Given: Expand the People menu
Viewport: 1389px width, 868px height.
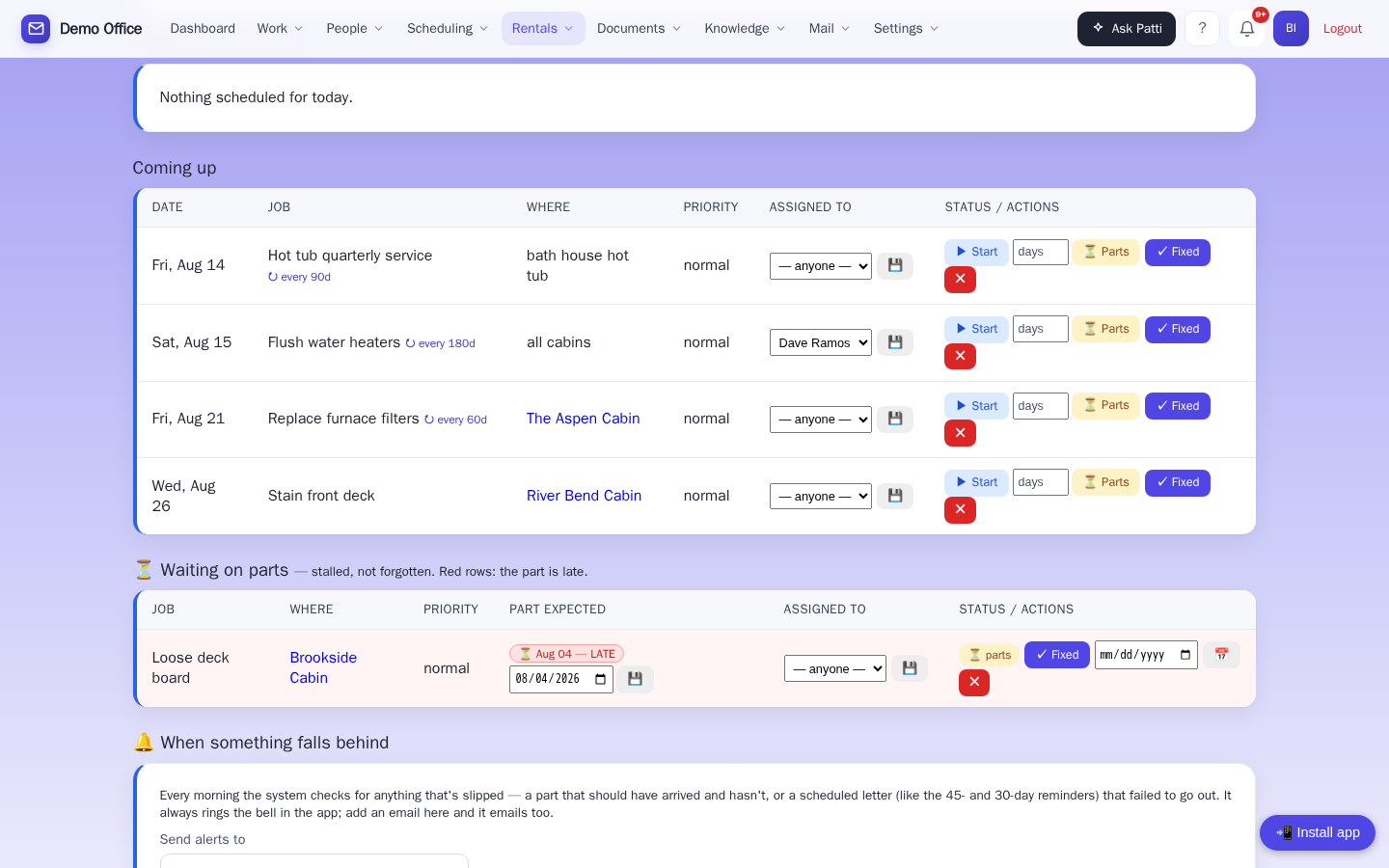Looking at the screenshot, I should pyautogui.click(x=354, y=29).
